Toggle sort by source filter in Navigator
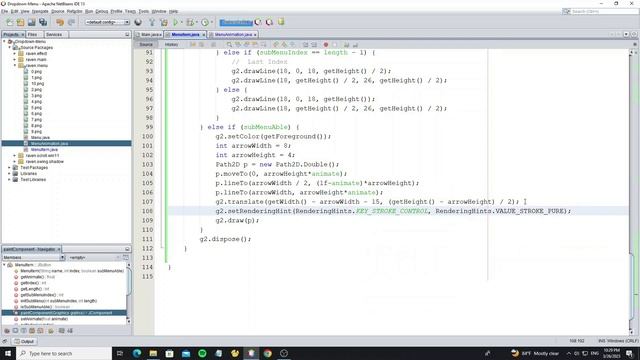Image resolution: width=640 pixels, height=360 pixels. (70, 331)
